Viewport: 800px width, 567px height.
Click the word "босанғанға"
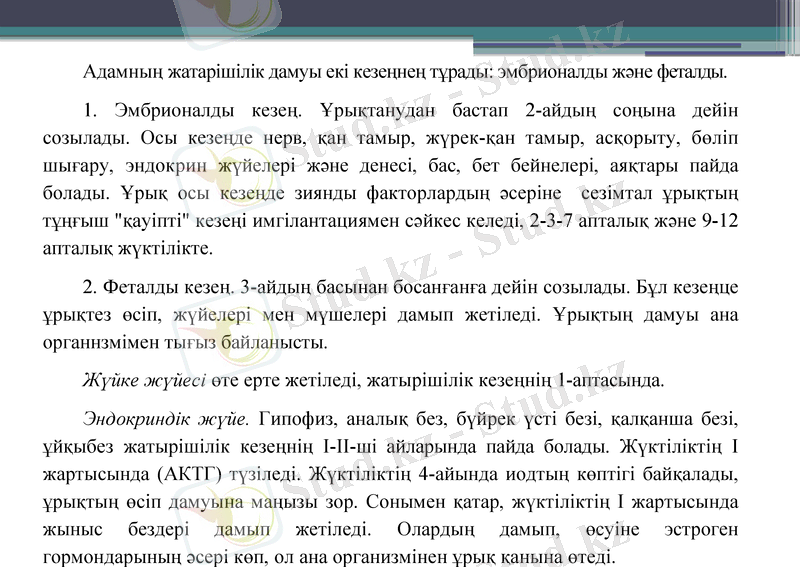tap(439, 287)
